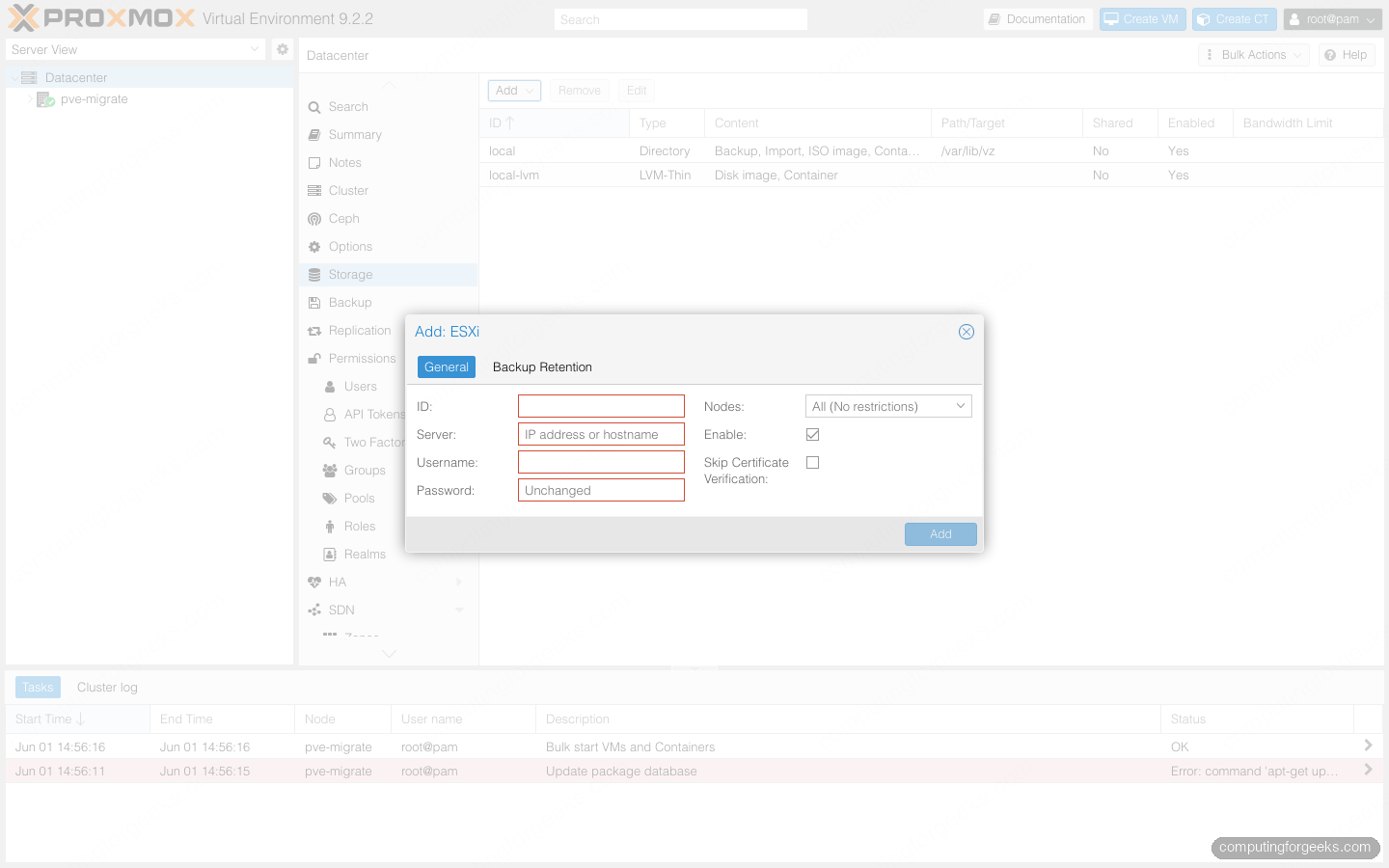
Task: Open the Bulk Actions dropdown
Action: [x=1254, y=55]
